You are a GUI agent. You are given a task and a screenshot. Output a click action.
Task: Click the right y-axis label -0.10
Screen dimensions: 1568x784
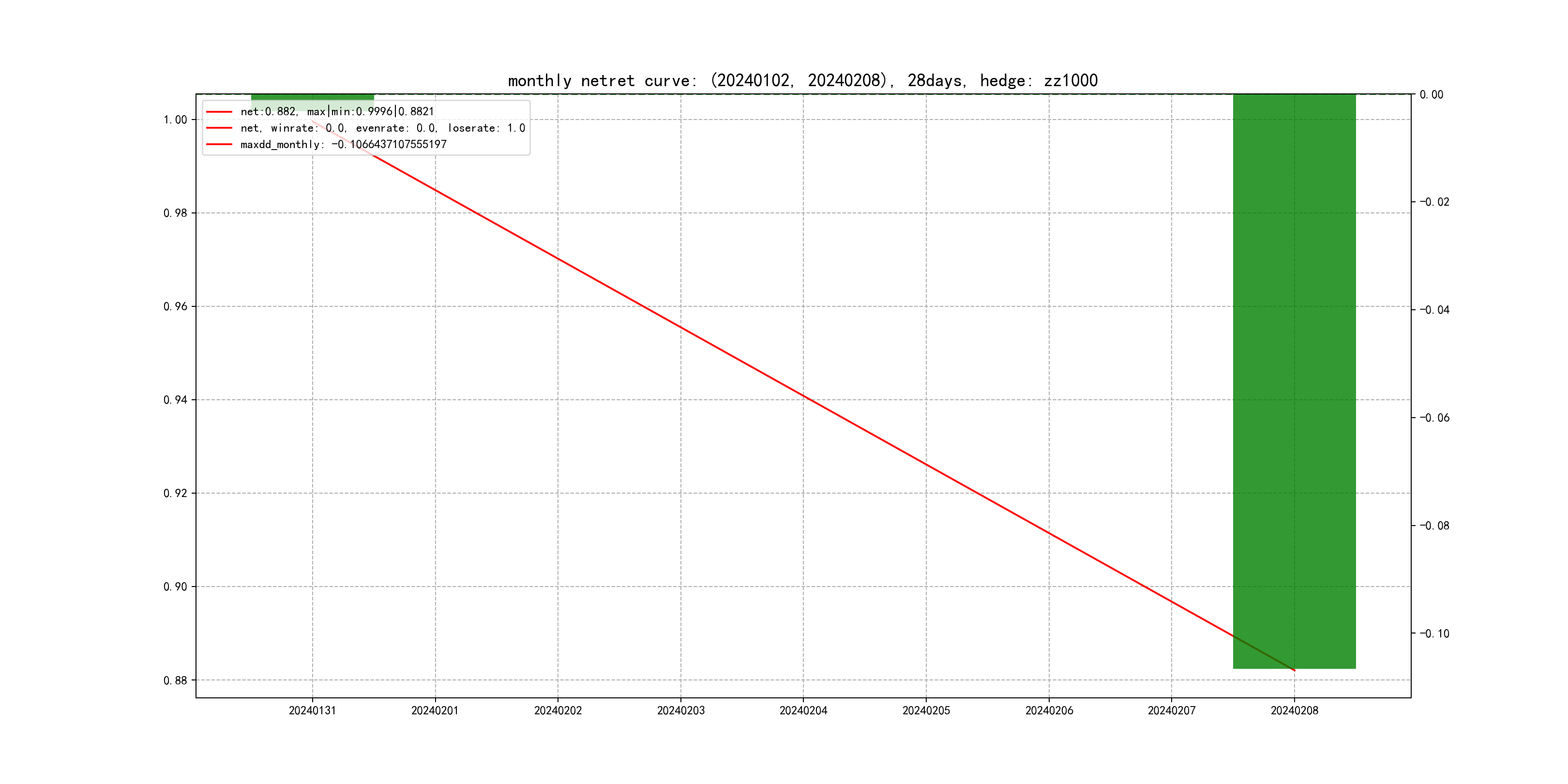1434,633
